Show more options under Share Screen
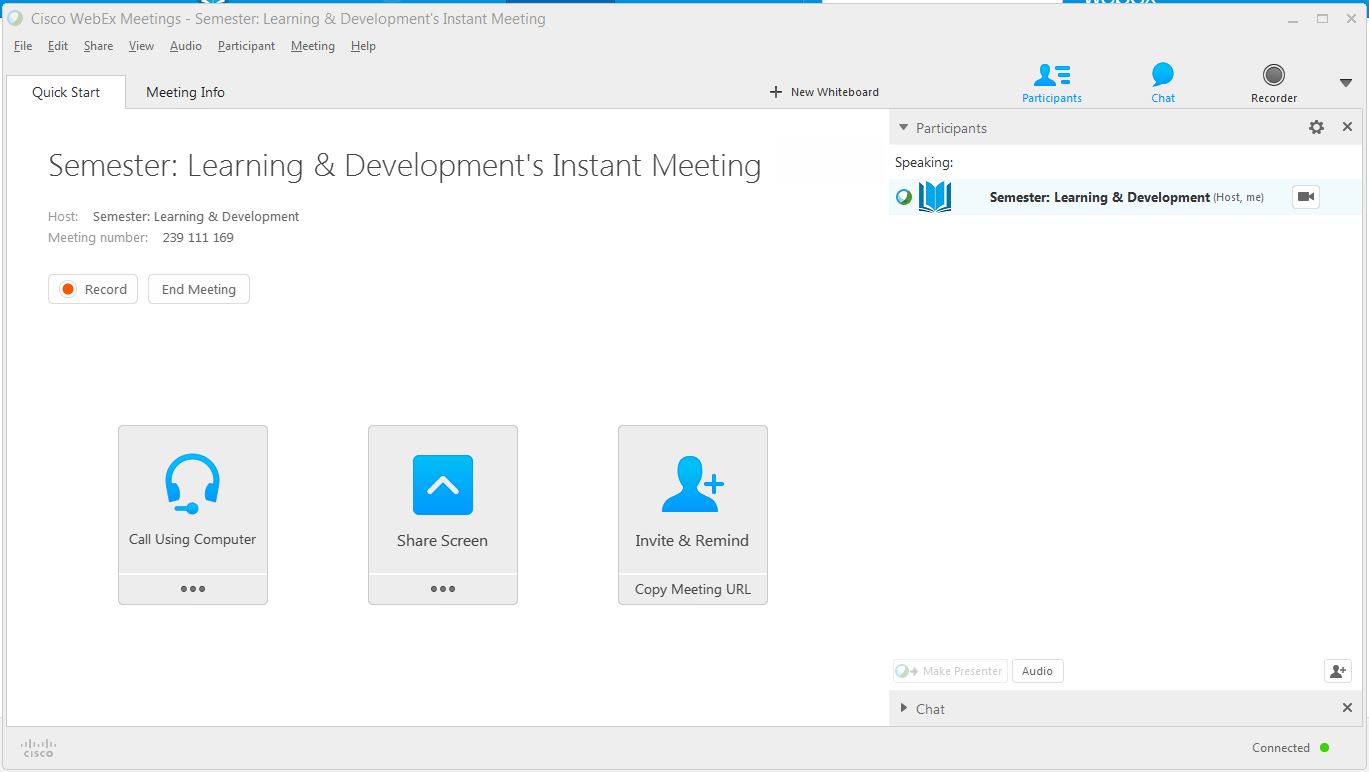Viewport: 1369px width, 772px height. [x=443, y=589]
